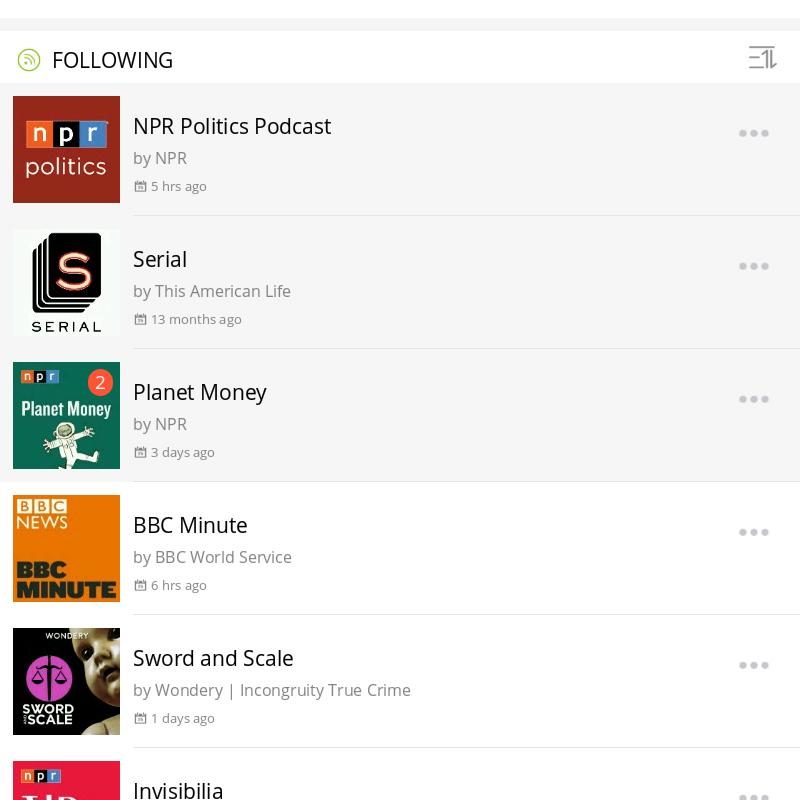Image resolution: width=800 pixels, height=800 pixels.
Task: Click the '13 months ago' date label
Action: coord(196,319)
